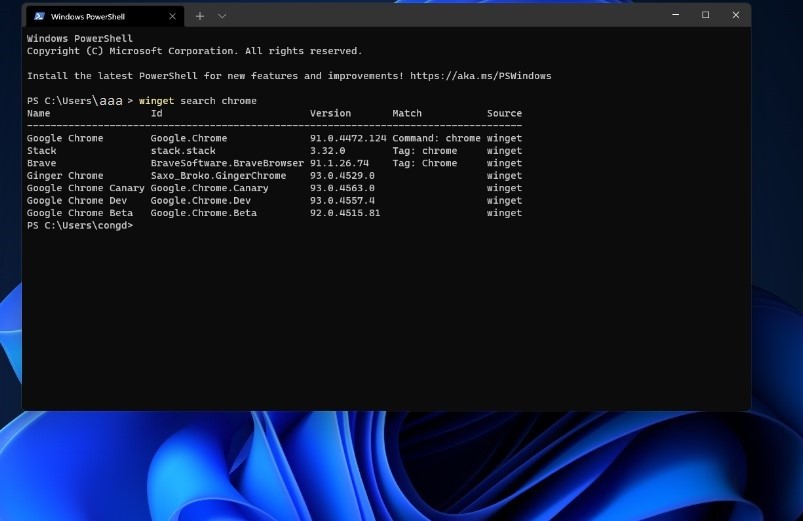Image resolution: width=803 pixels, height=521 pixels.
Task: Expand the new tab profile dropdown
Action: (222, 16)
